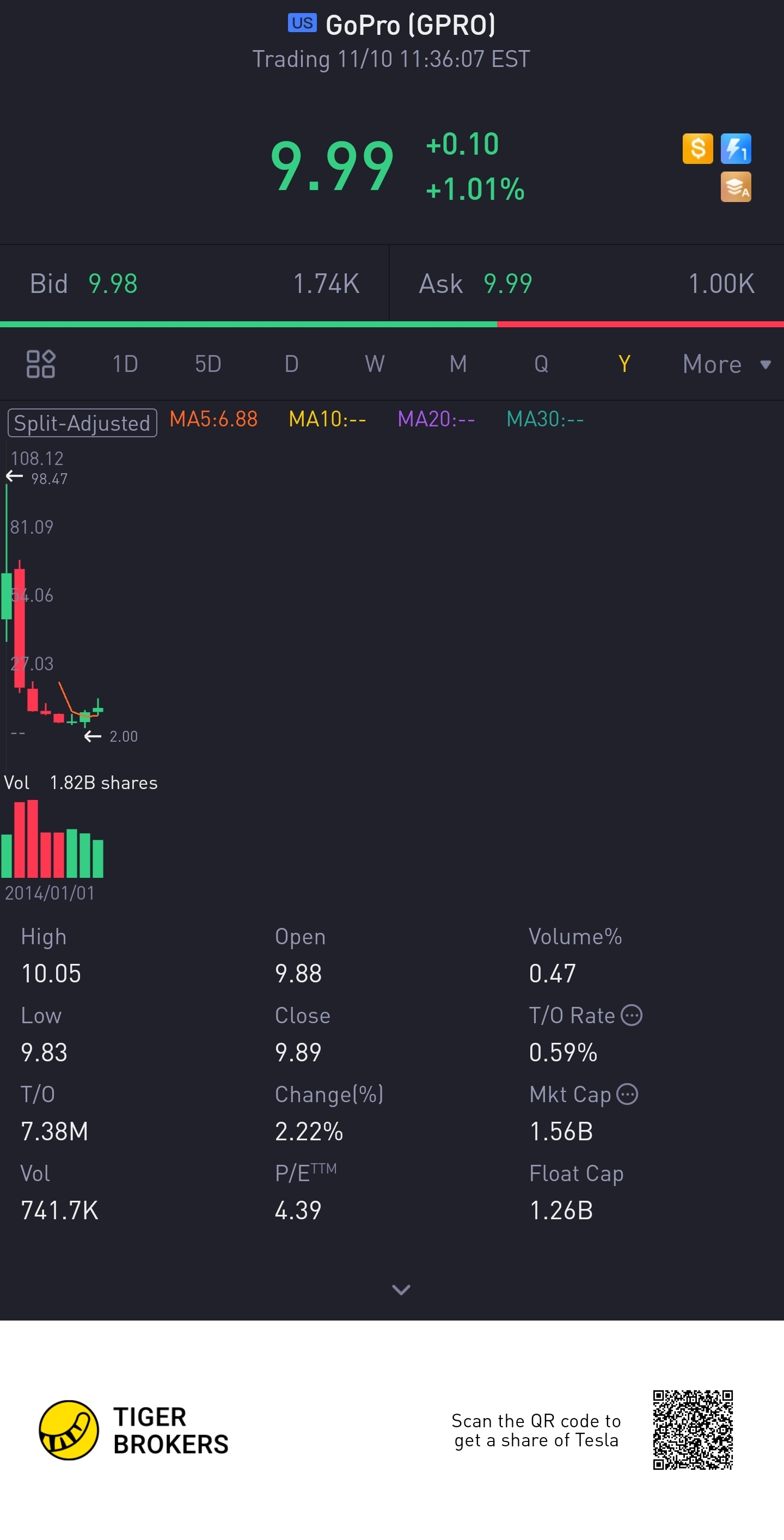
Task: Tap the Close 9.89 value
Action: tap(298, 1052)
